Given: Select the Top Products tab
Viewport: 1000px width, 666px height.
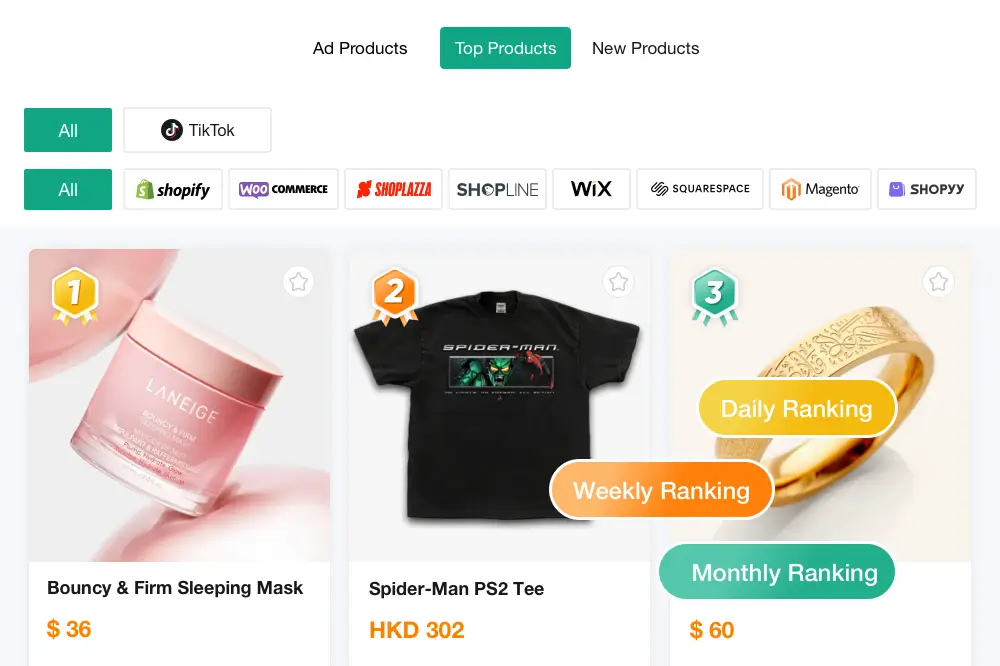Looking at the screenshot, I should tap(505, 48).
